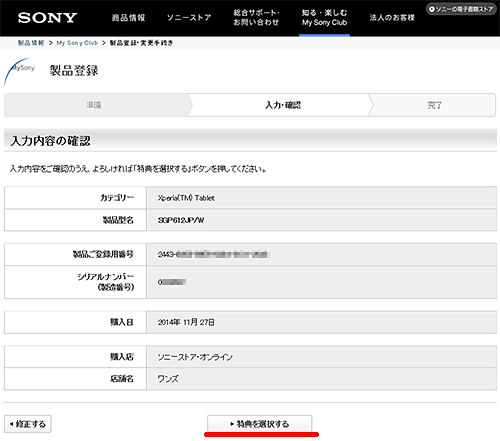Screen dimensions: 500x441
Task: Click the 完了 progress step
Action: (x=435, y=105)
